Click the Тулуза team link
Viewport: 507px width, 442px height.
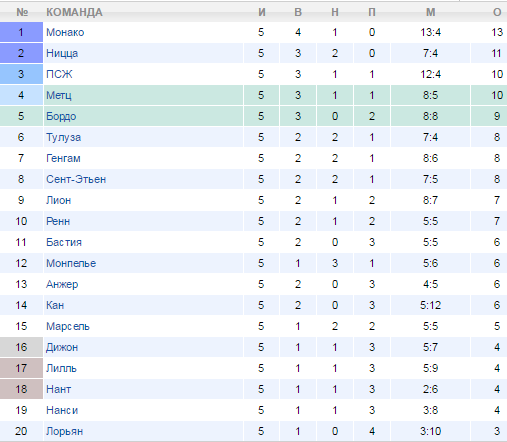(63, 137)
